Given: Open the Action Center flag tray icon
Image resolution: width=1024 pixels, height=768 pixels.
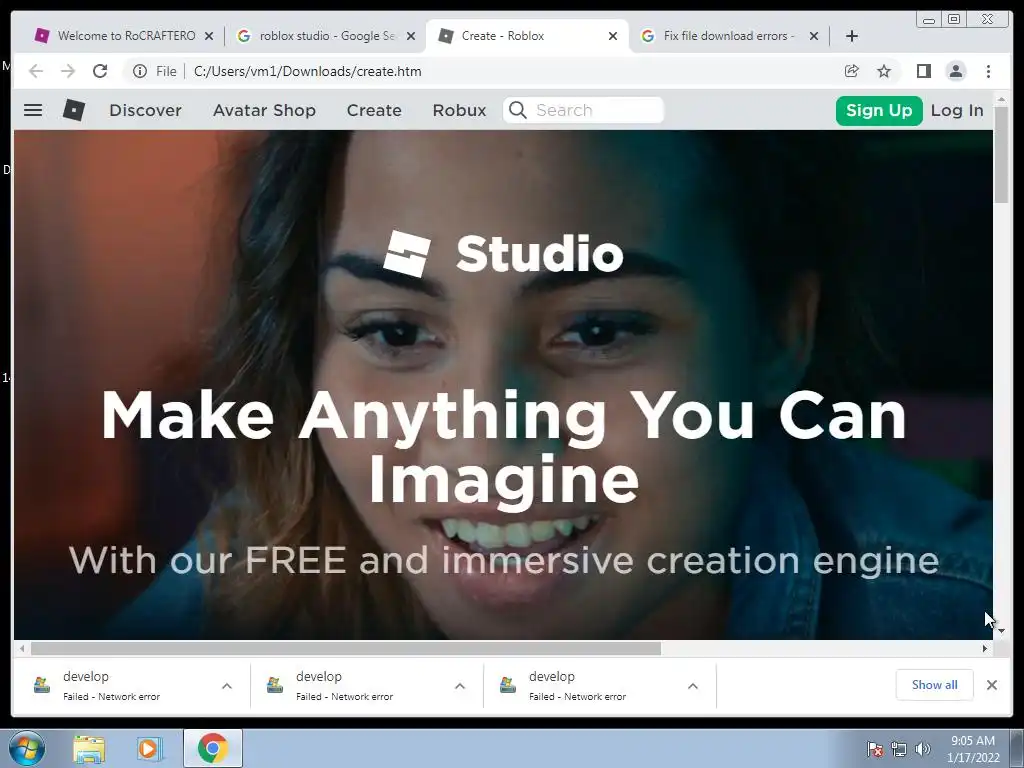Looking at the screenshot, I should (x=874, y=749).
